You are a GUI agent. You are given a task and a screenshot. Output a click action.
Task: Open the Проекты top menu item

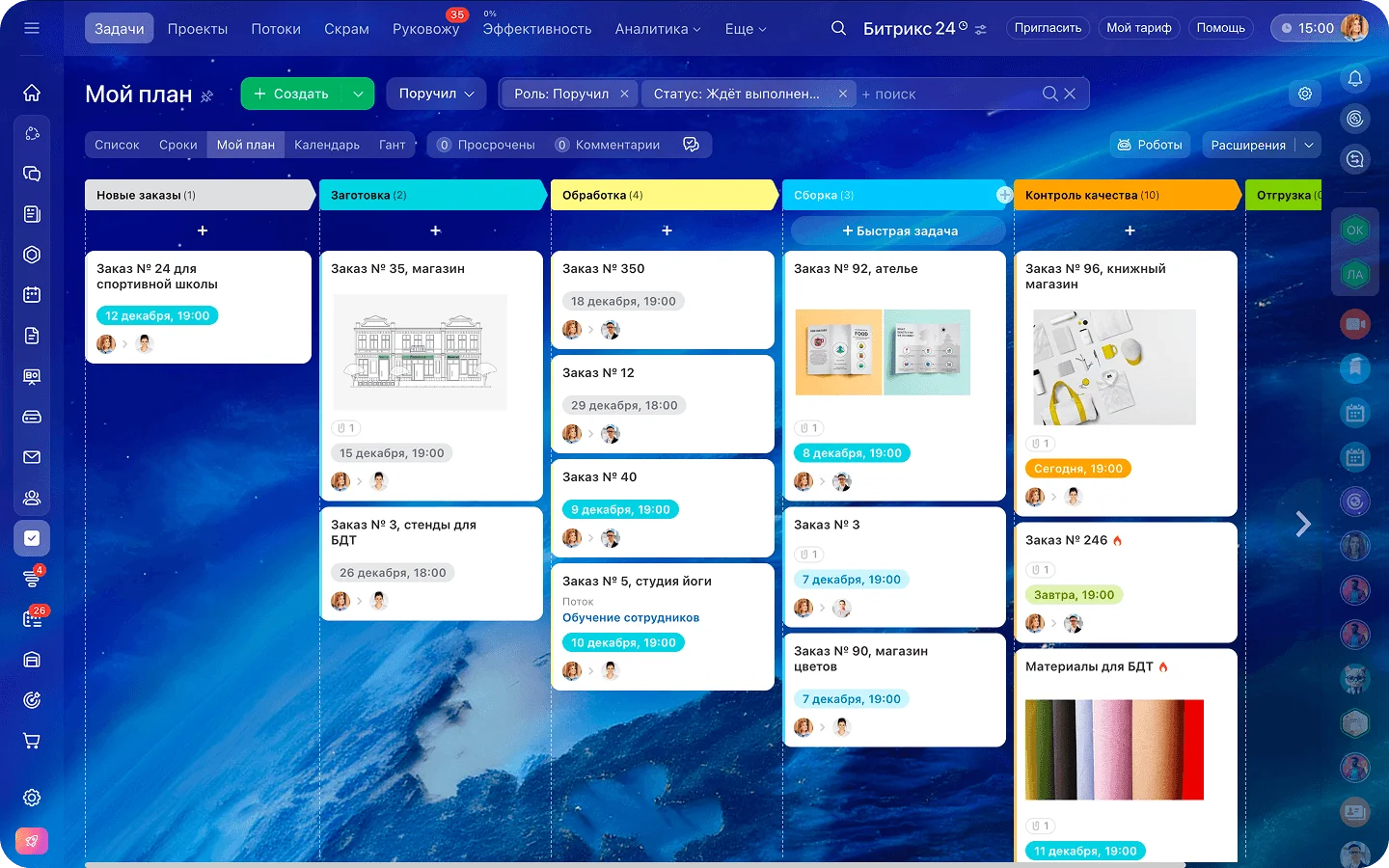coord(198,29)
